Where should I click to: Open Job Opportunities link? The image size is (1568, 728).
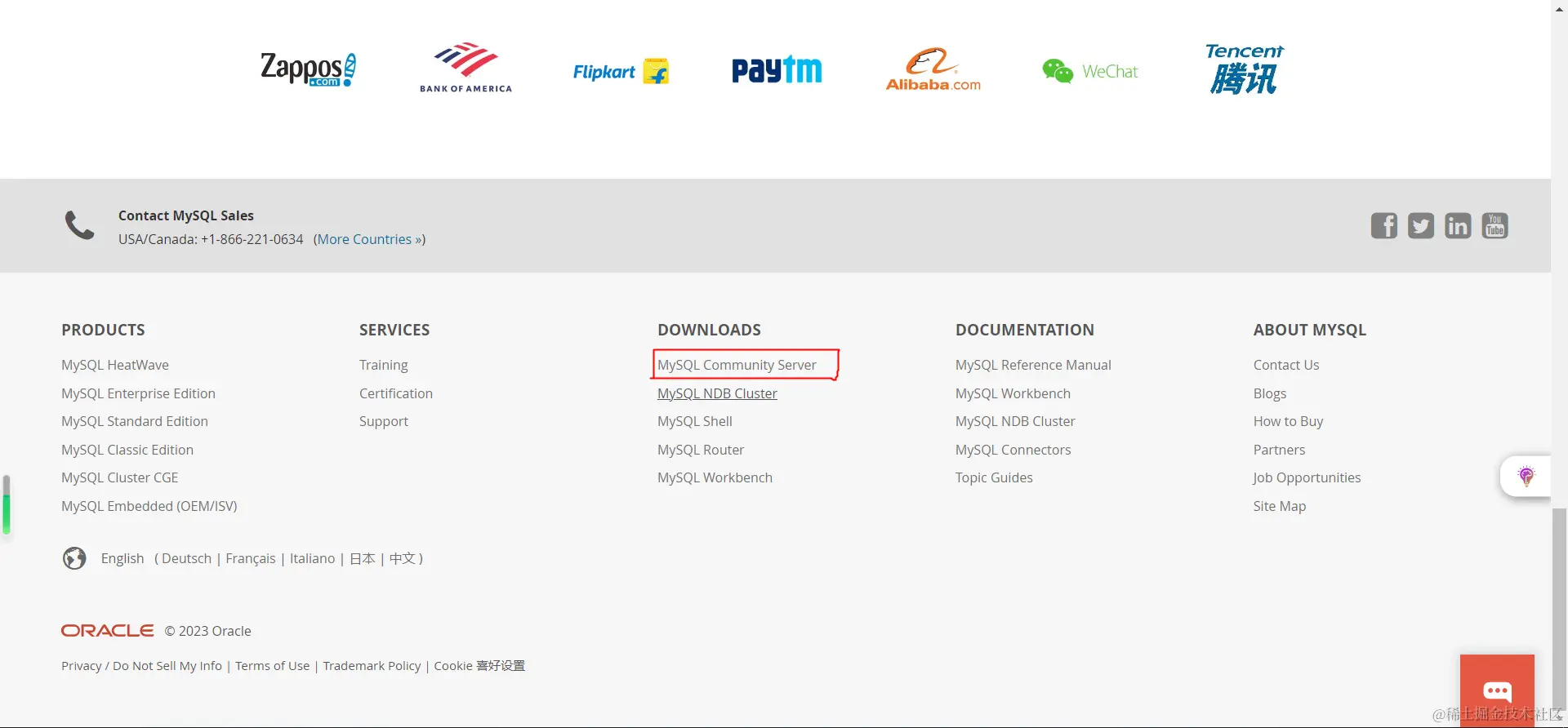(1307, 477)
